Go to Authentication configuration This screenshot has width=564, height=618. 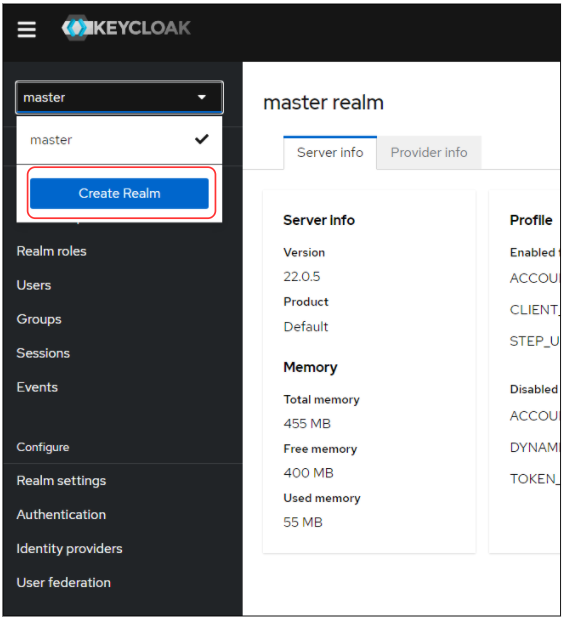coord(61,515)
